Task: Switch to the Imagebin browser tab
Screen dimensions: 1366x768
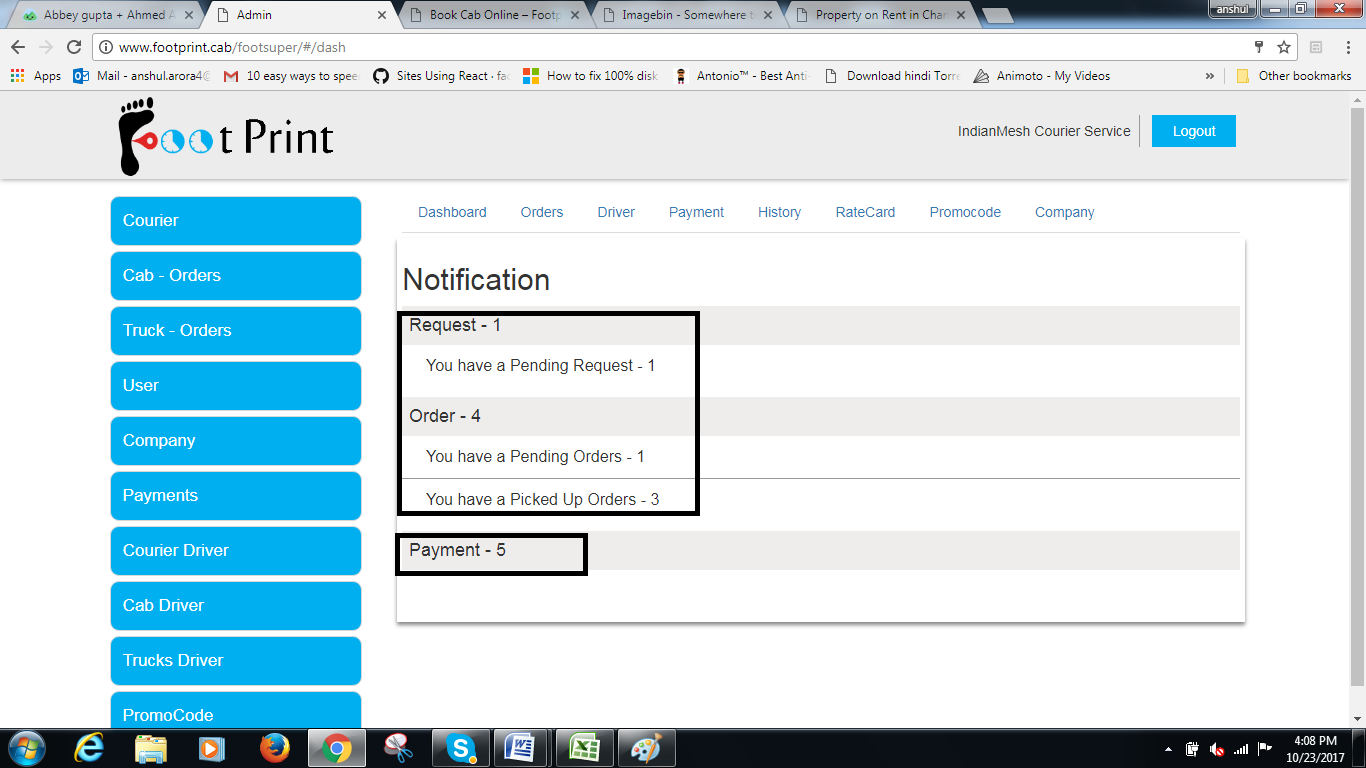Action: pyautogui.click(x=686, y=15)
